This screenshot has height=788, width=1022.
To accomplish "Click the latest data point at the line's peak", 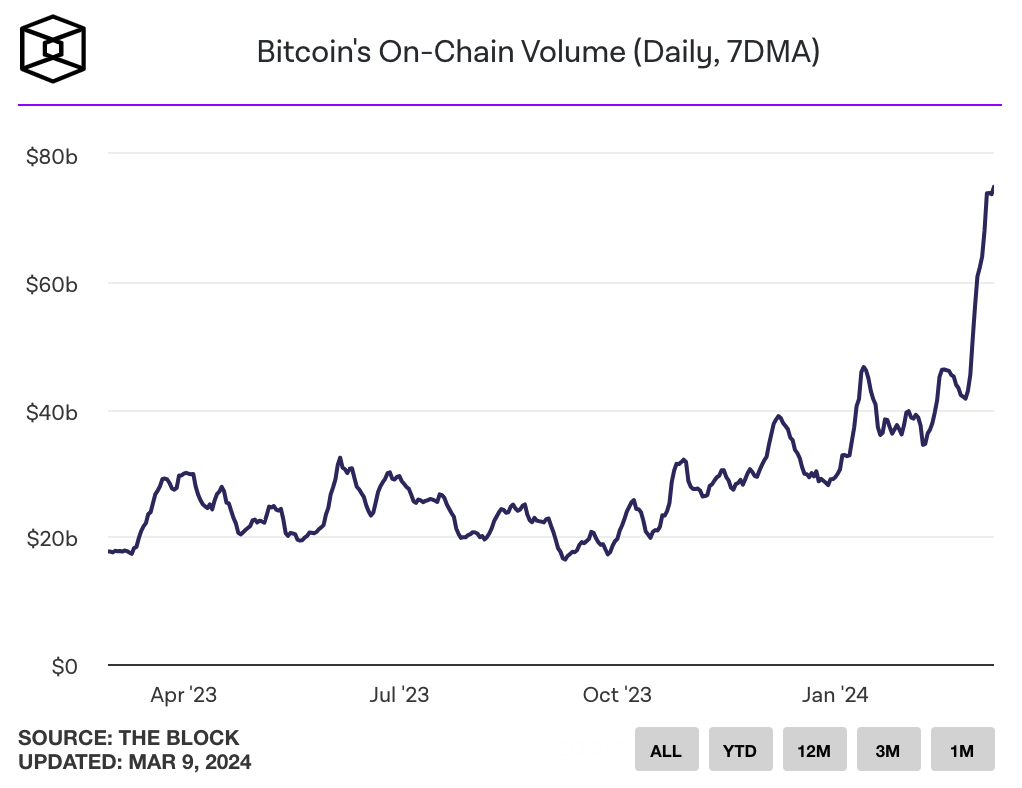I will (993, 187).
